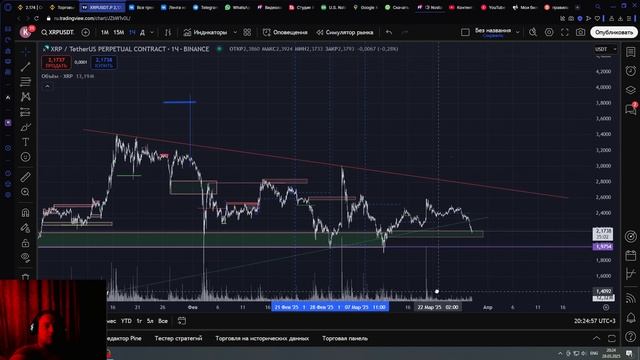The height and width of the screenshot is (360, 640).
Task: Open the chats panel with notification
Action: (x=631, y=109)
